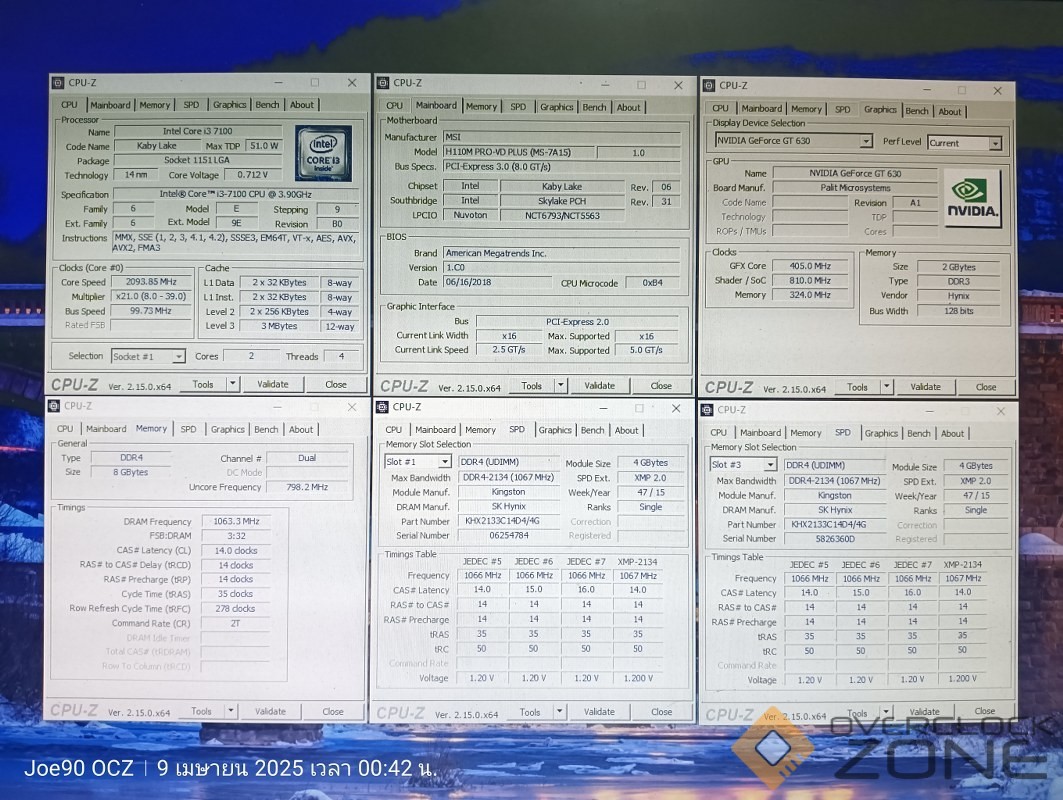This screenshot has width=1063, height=800.
Task: Switch to the Memory tab in the Slot #1 SPD window
Action: tap(481, 430)
